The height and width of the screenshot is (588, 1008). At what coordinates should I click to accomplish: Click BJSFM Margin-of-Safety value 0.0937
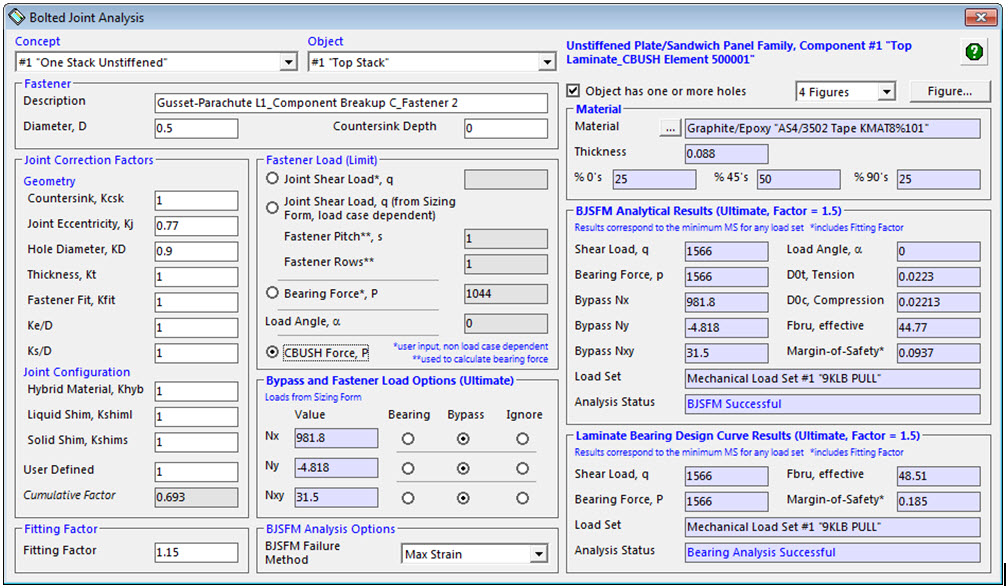click(x=939, y=353)
